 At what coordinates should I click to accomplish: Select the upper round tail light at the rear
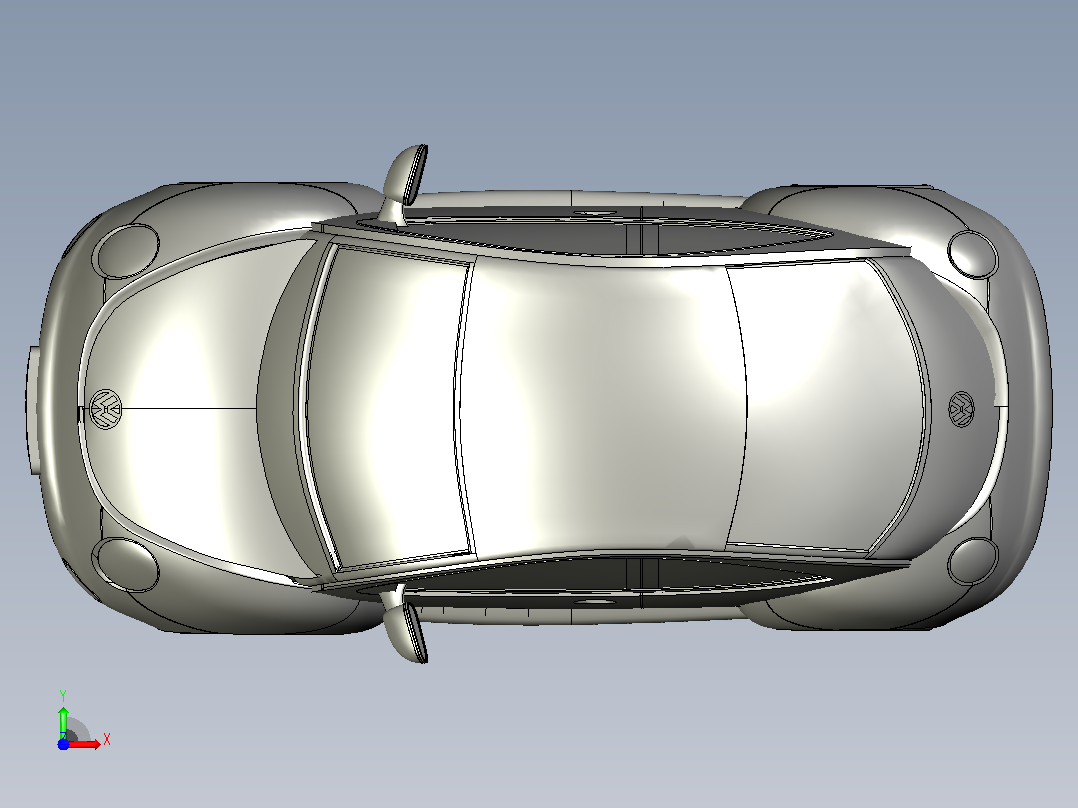[972, 254]
